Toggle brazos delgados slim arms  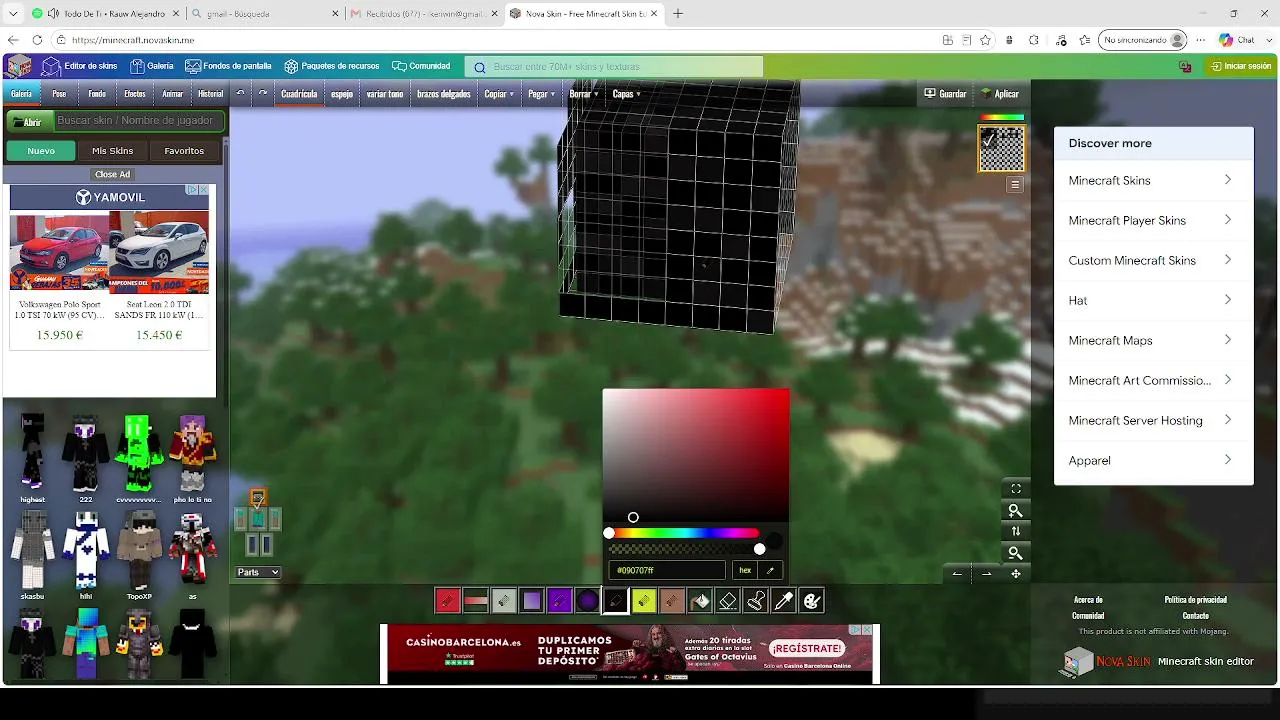tap(443, 94)
